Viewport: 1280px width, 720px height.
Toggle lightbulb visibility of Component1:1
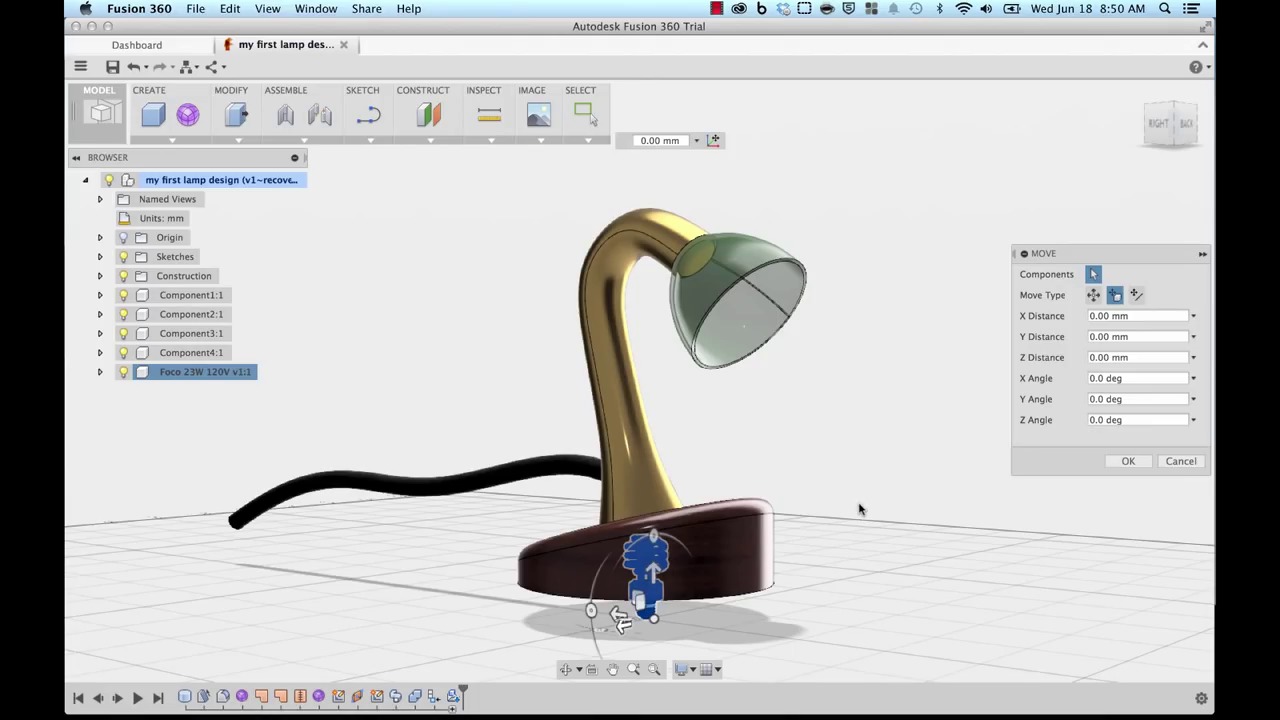pyautogui.click(x=123, y=295)
